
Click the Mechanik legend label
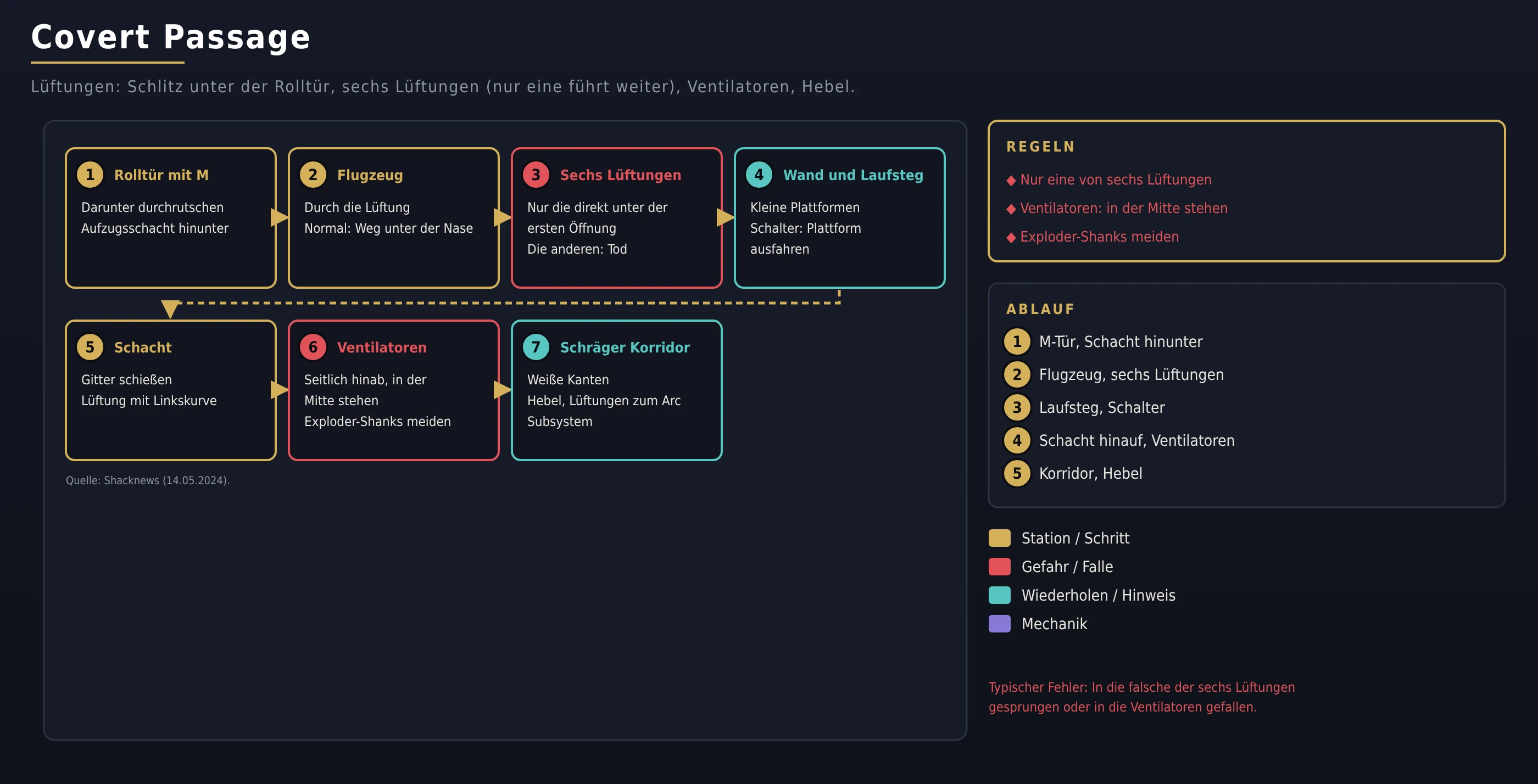click(1055, 624)
